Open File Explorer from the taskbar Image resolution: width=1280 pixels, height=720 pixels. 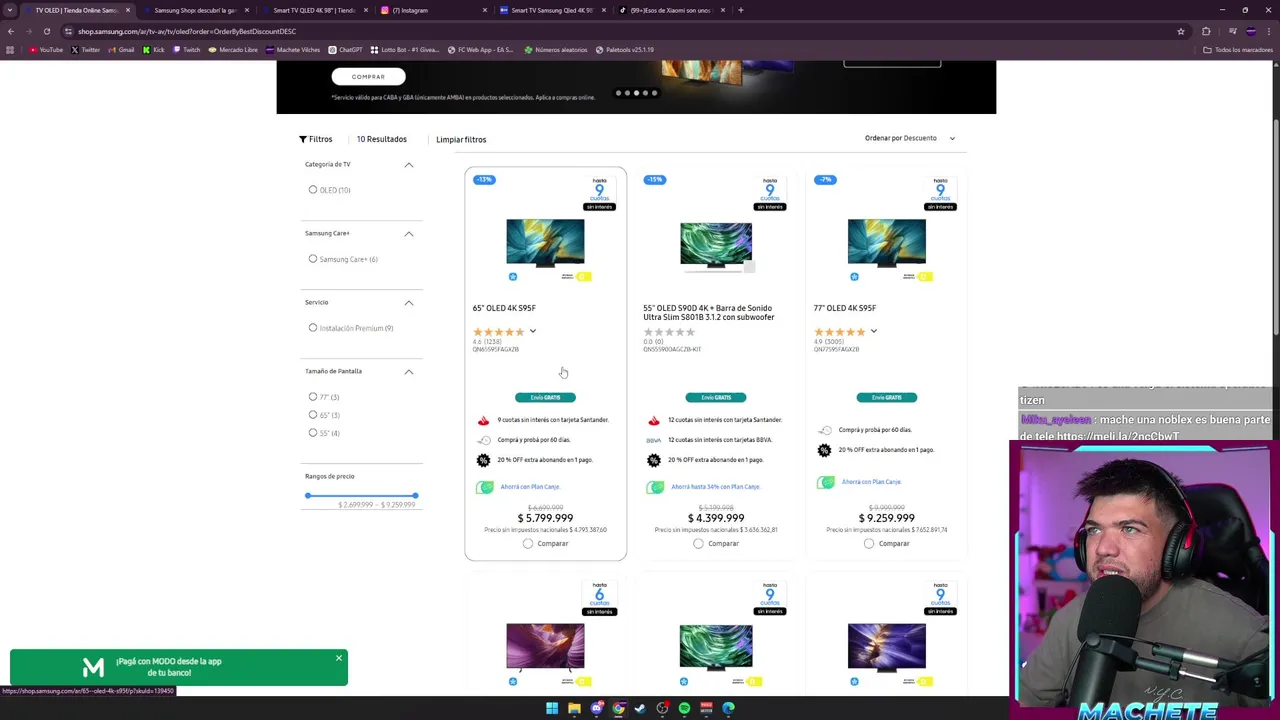(574, 708)
